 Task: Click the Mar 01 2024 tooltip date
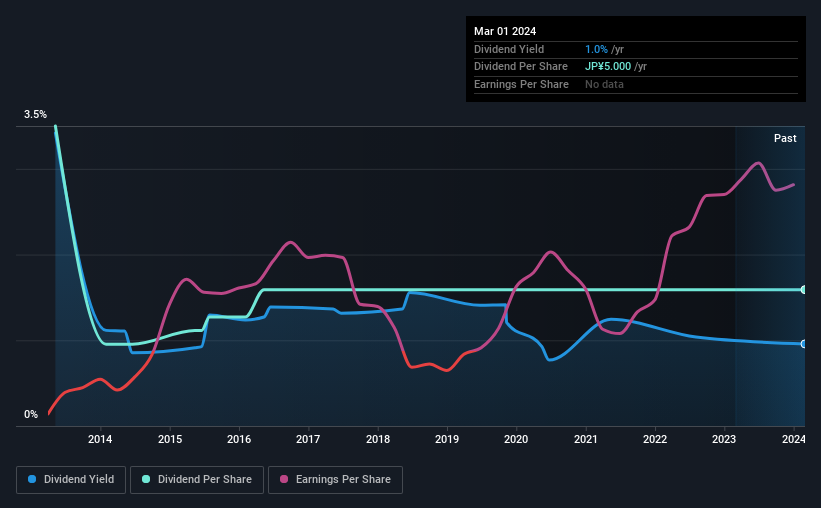pyautogui.click(x=505, y=31)
